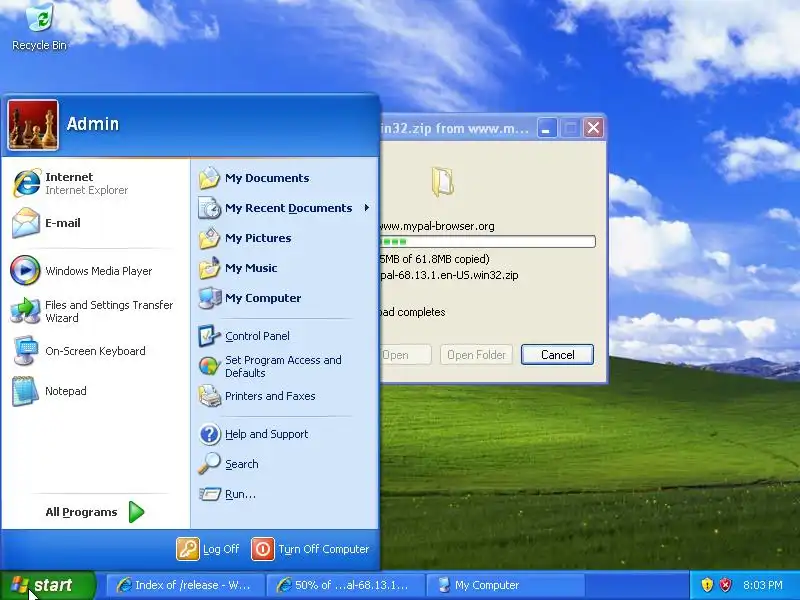
Task: Launch Internet Explorer from Start menu
Action: (x=27, y=183)
